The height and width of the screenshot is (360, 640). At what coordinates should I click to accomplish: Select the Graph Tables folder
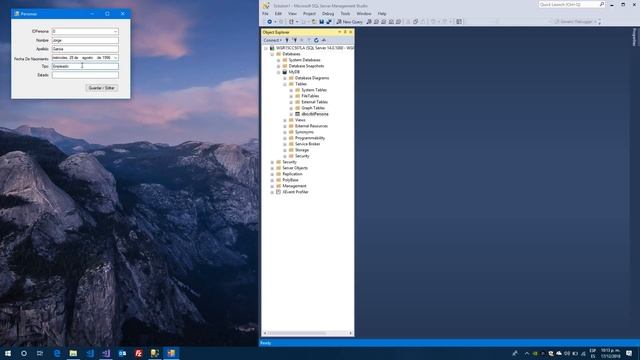click(313, 108)
